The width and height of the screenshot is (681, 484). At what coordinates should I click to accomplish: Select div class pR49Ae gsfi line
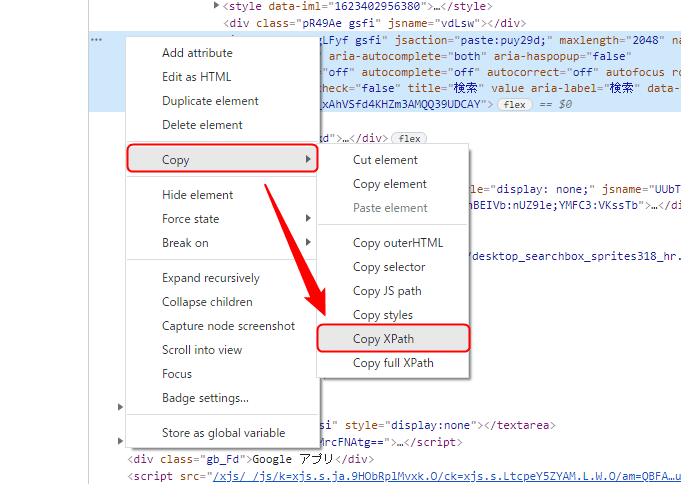[374, 23]
